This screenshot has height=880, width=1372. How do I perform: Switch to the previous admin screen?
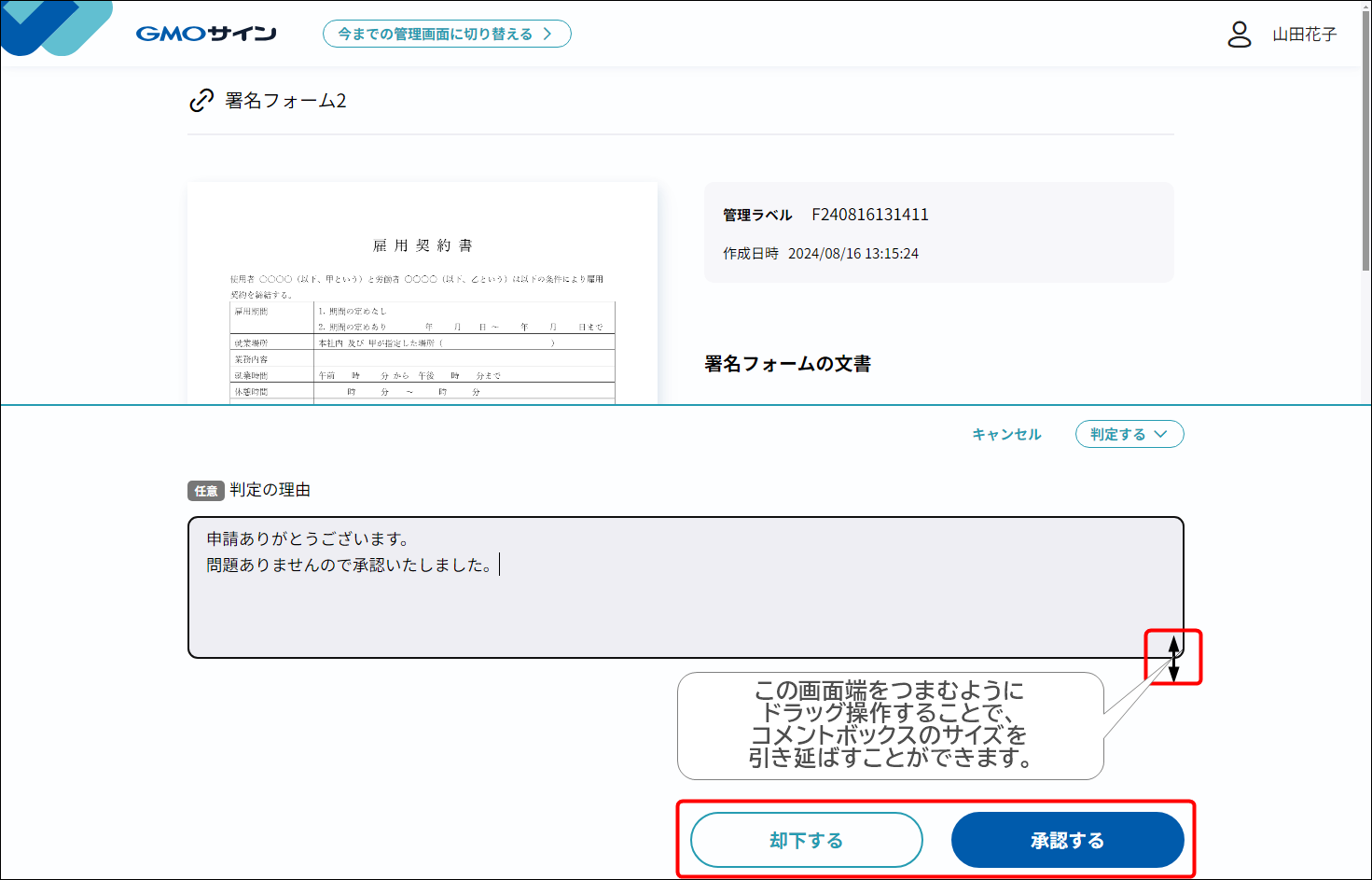pyautogui.click(x=446, y=35)
